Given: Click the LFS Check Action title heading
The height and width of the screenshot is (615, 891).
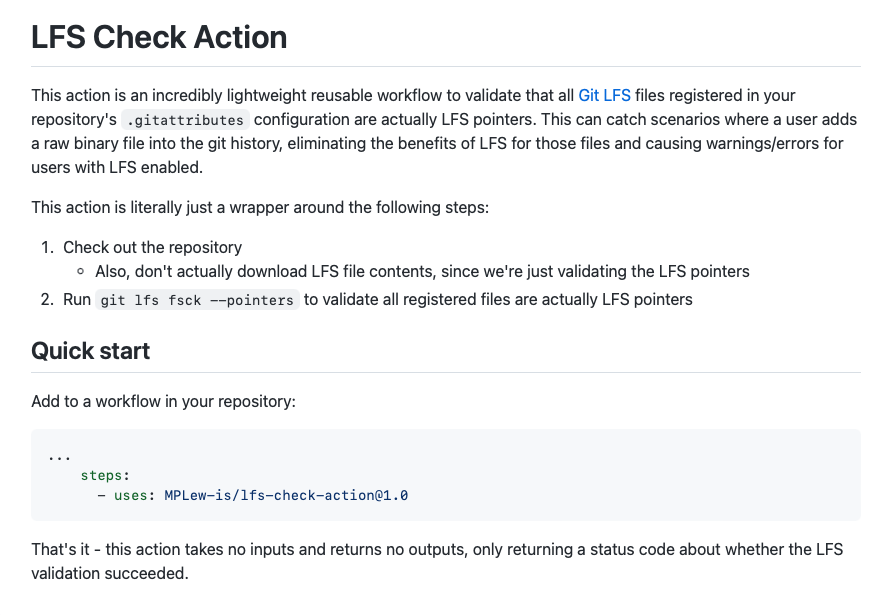Looking at the screenshot, I should pyautogui.click(x=159, y=38).
